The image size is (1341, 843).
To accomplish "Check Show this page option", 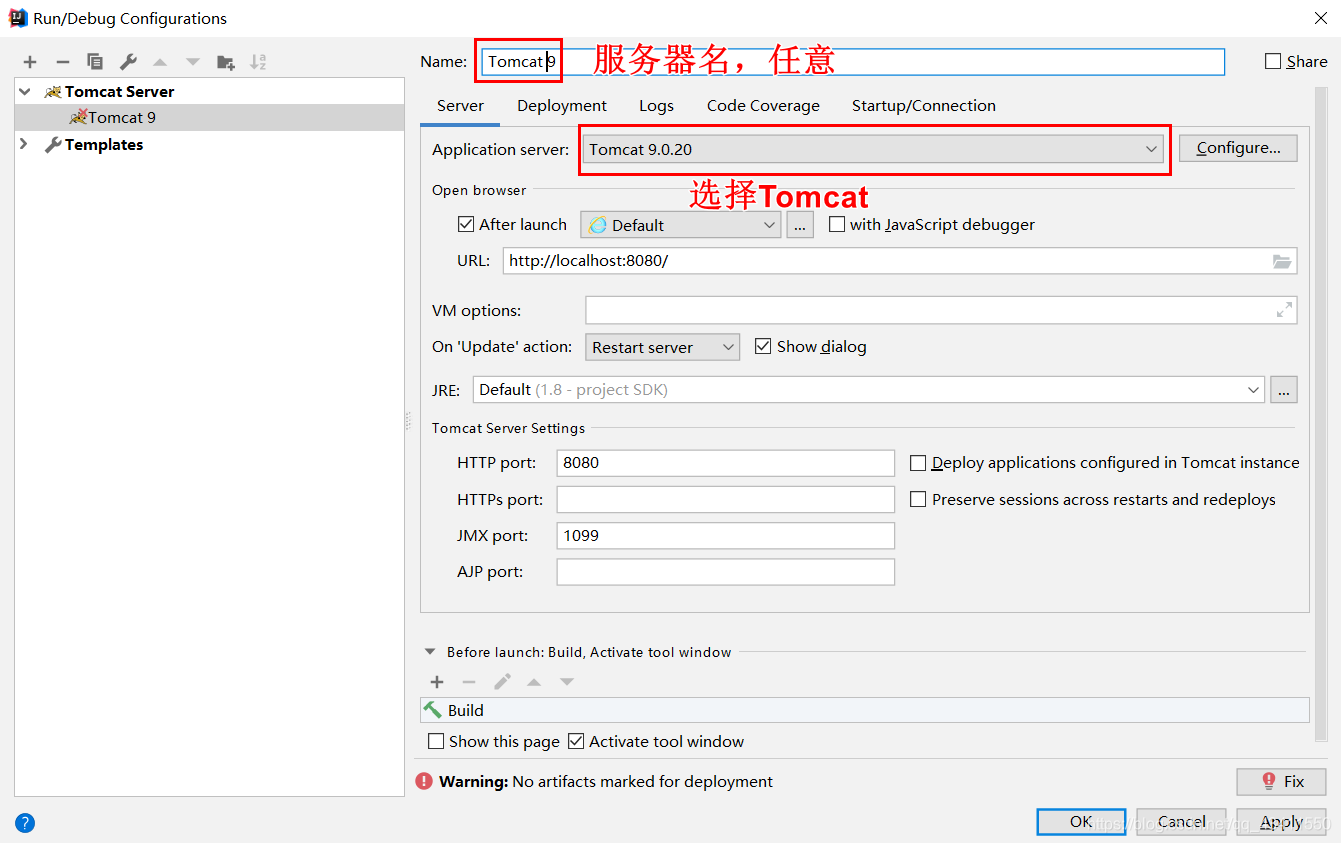I will 436,741.
